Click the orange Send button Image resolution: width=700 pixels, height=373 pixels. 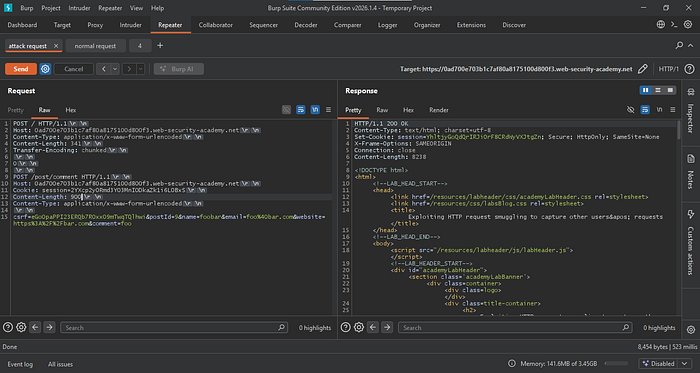tap(21, 69)
